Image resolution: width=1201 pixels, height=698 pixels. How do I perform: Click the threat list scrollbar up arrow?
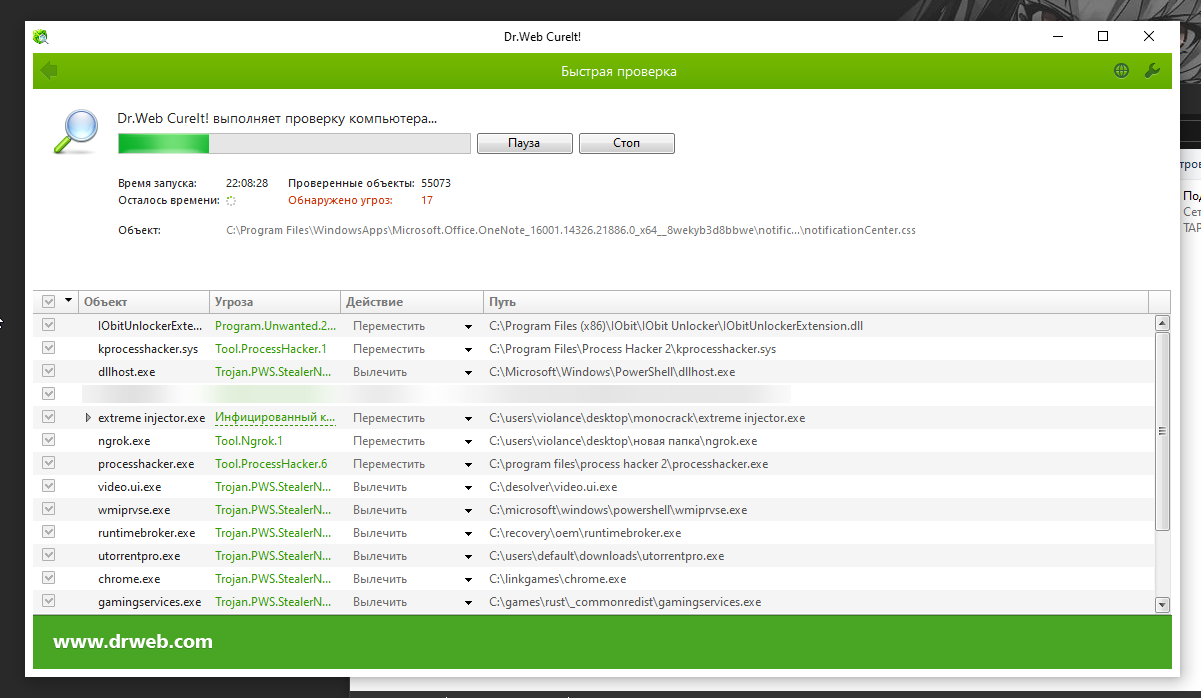(1162, 323)
